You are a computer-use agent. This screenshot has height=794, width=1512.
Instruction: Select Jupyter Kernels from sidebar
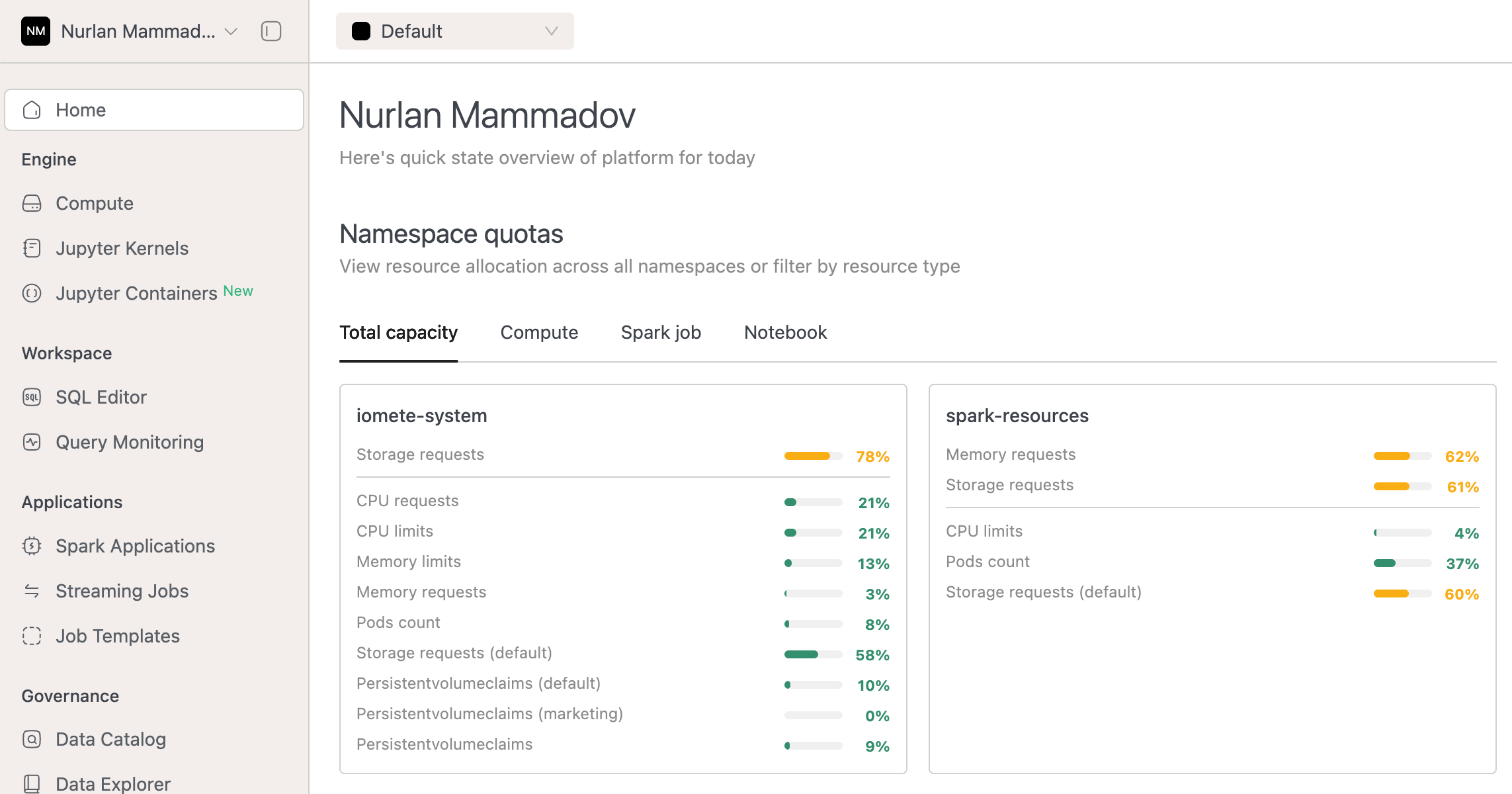point(122,248)
